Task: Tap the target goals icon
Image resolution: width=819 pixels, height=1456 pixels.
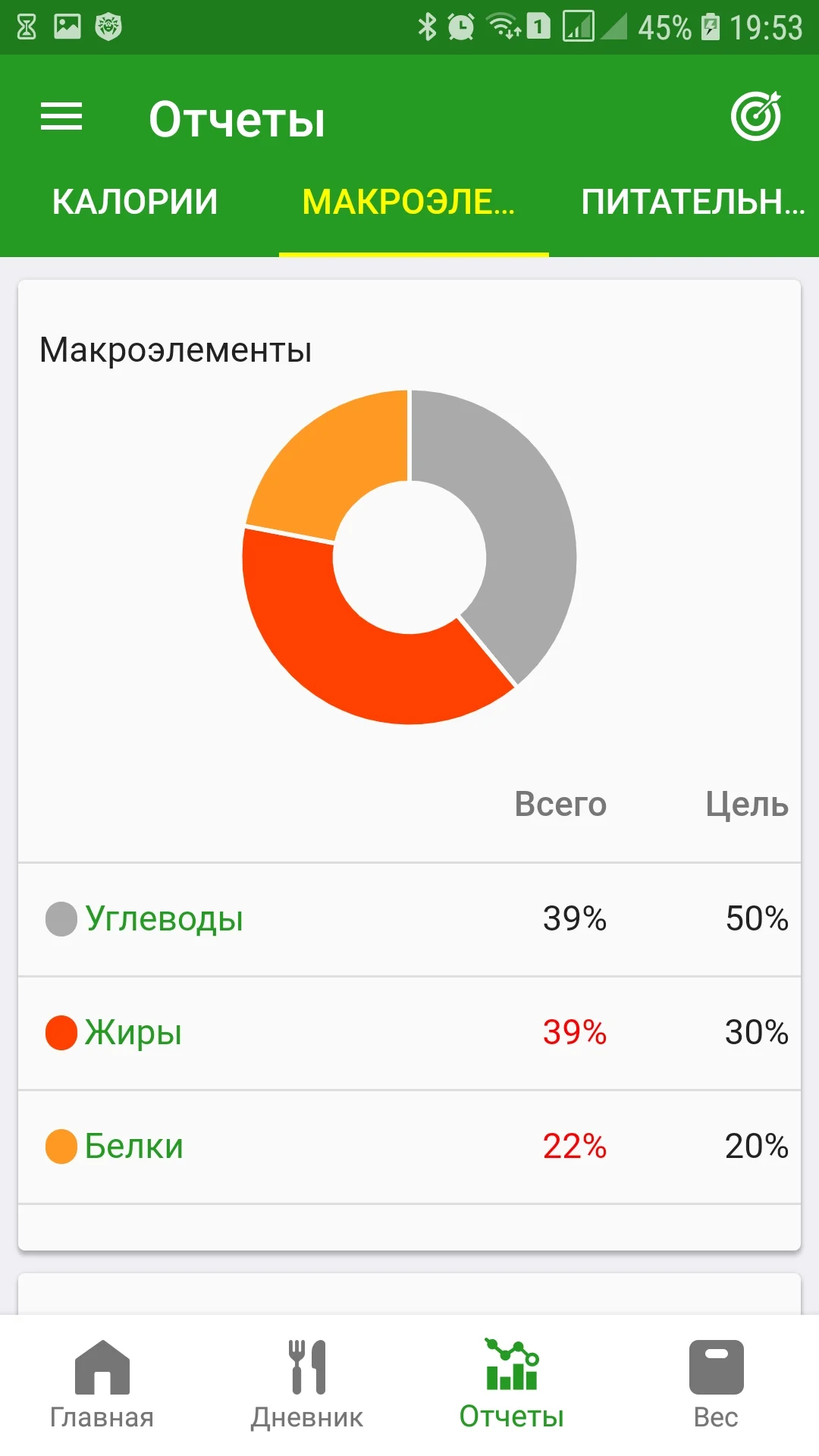Action: click(x=756, y=117)
